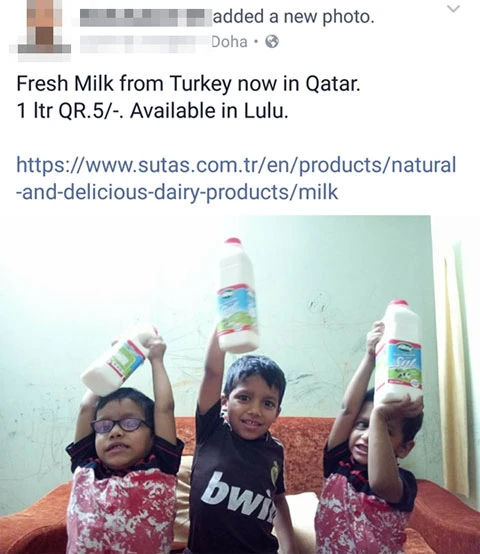This screenshot has height=554, width=480.
Task: Click link line ending in dairy-products/milk
Action: point(177,192)
